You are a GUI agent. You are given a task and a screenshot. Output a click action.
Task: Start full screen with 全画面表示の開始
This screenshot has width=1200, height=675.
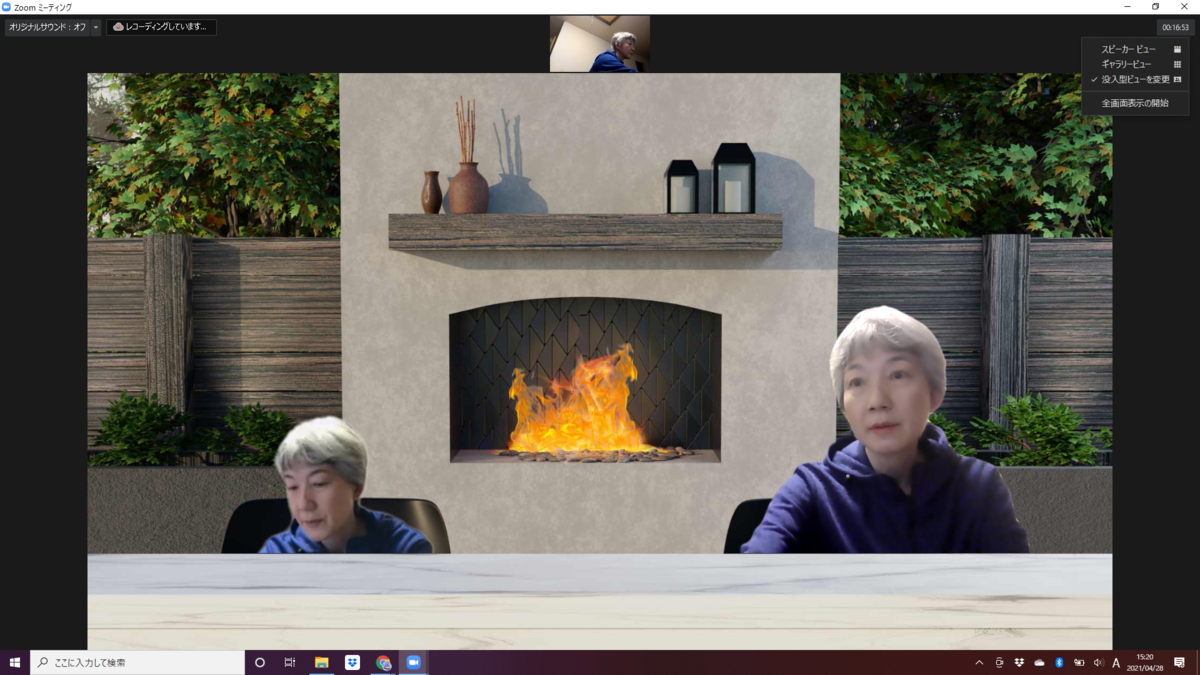pos(1135,103)
